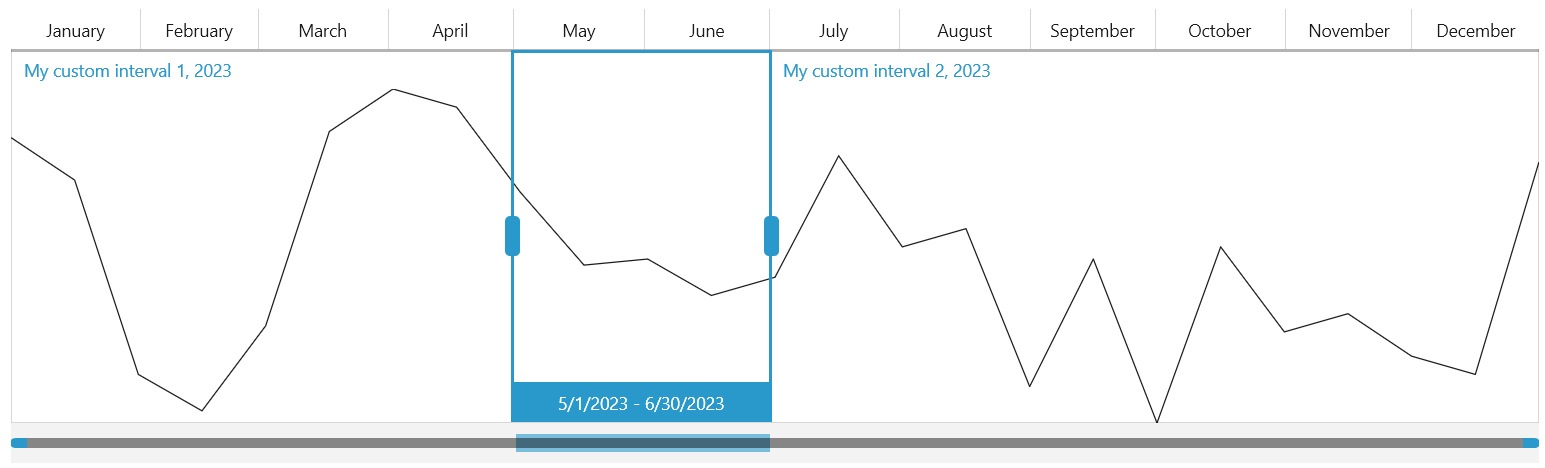Click the highlighted thumb in bottom scrollbar

click(x=643, y=443)
